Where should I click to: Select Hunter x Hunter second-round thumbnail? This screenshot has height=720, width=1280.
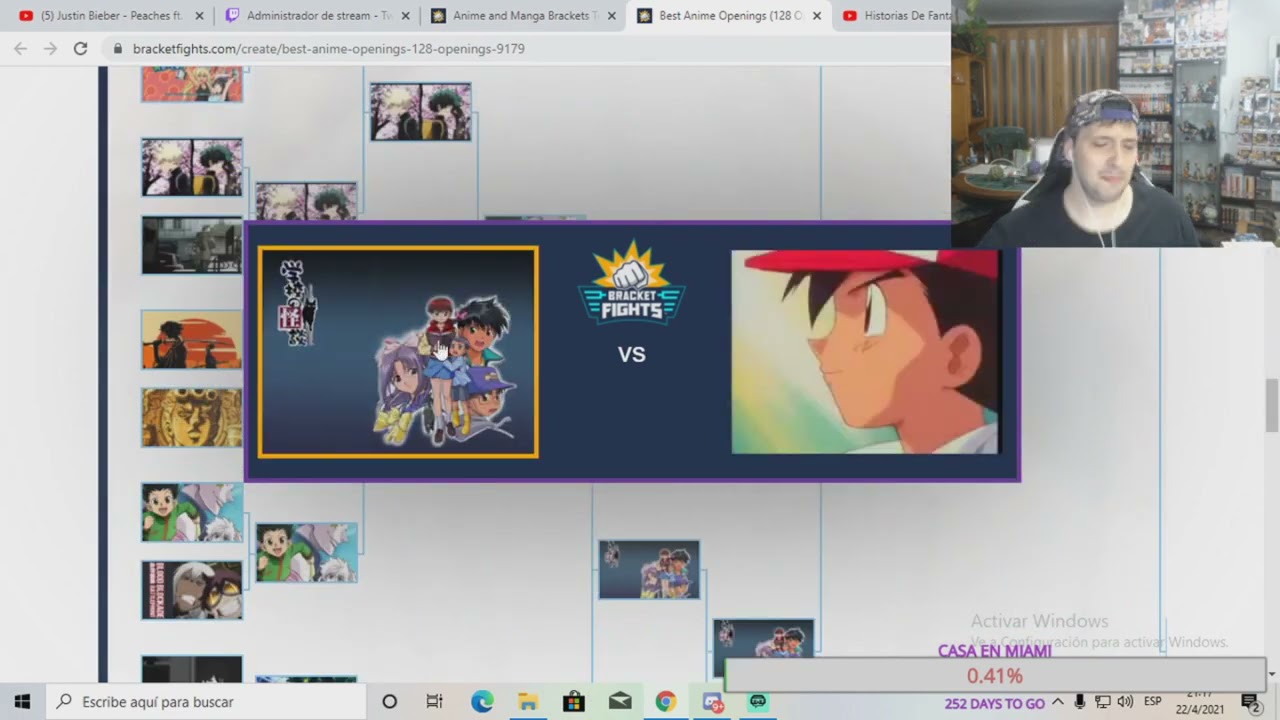[306, 552]
